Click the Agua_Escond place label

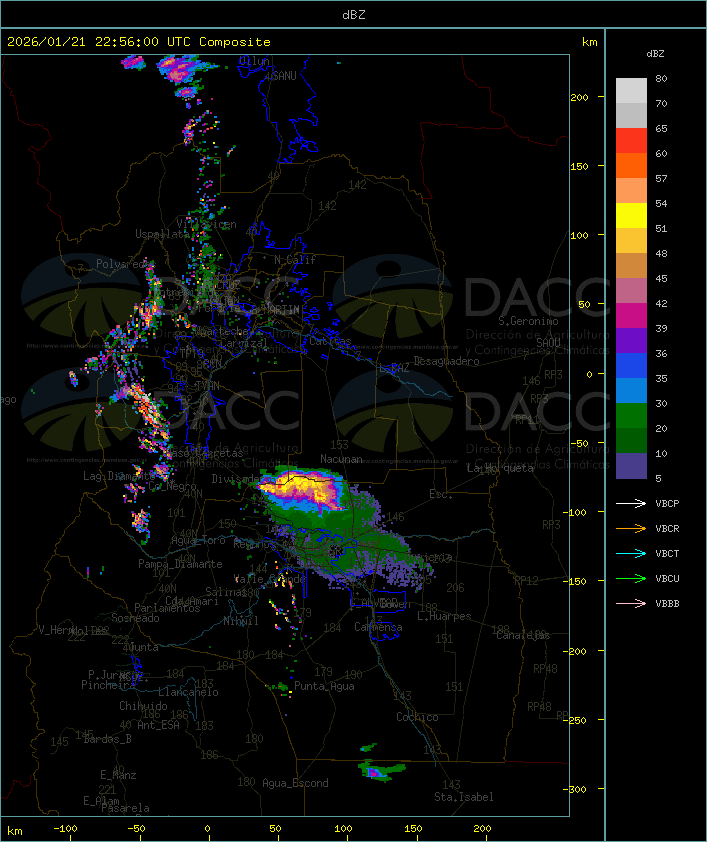295,783
